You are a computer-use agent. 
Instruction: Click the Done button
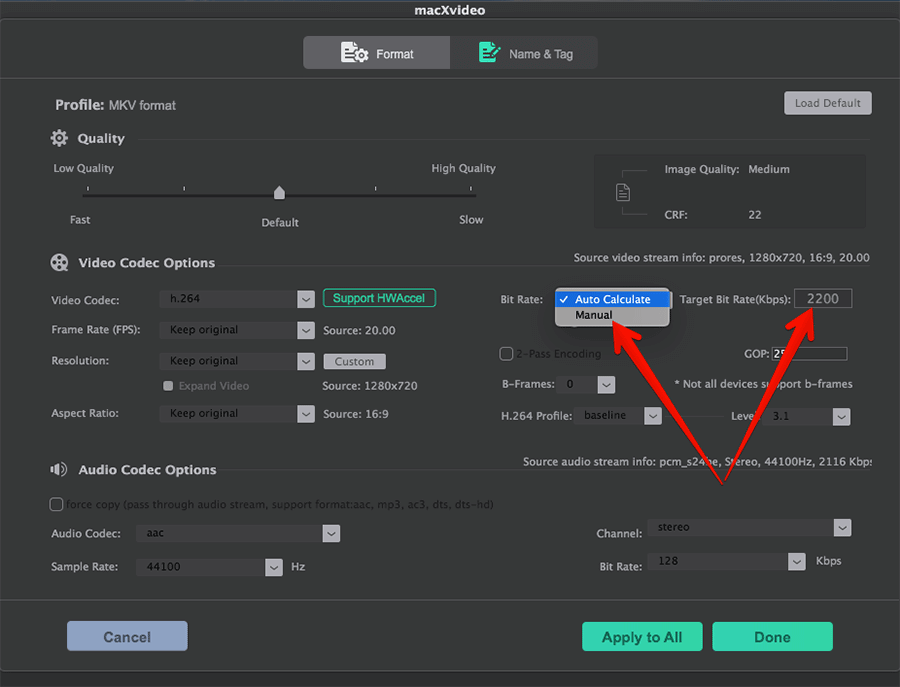772,637
